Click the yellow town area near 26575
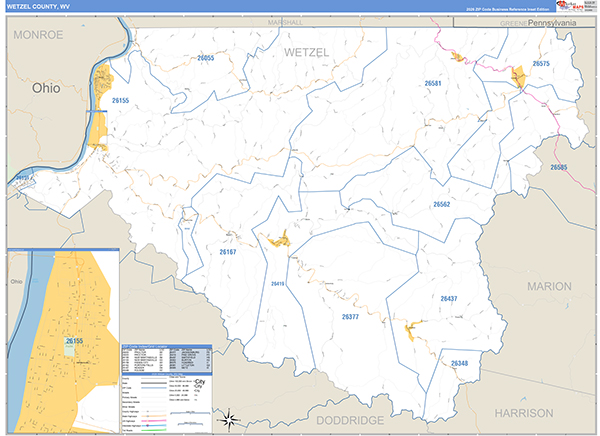600x436 pixels. point(518,75)
